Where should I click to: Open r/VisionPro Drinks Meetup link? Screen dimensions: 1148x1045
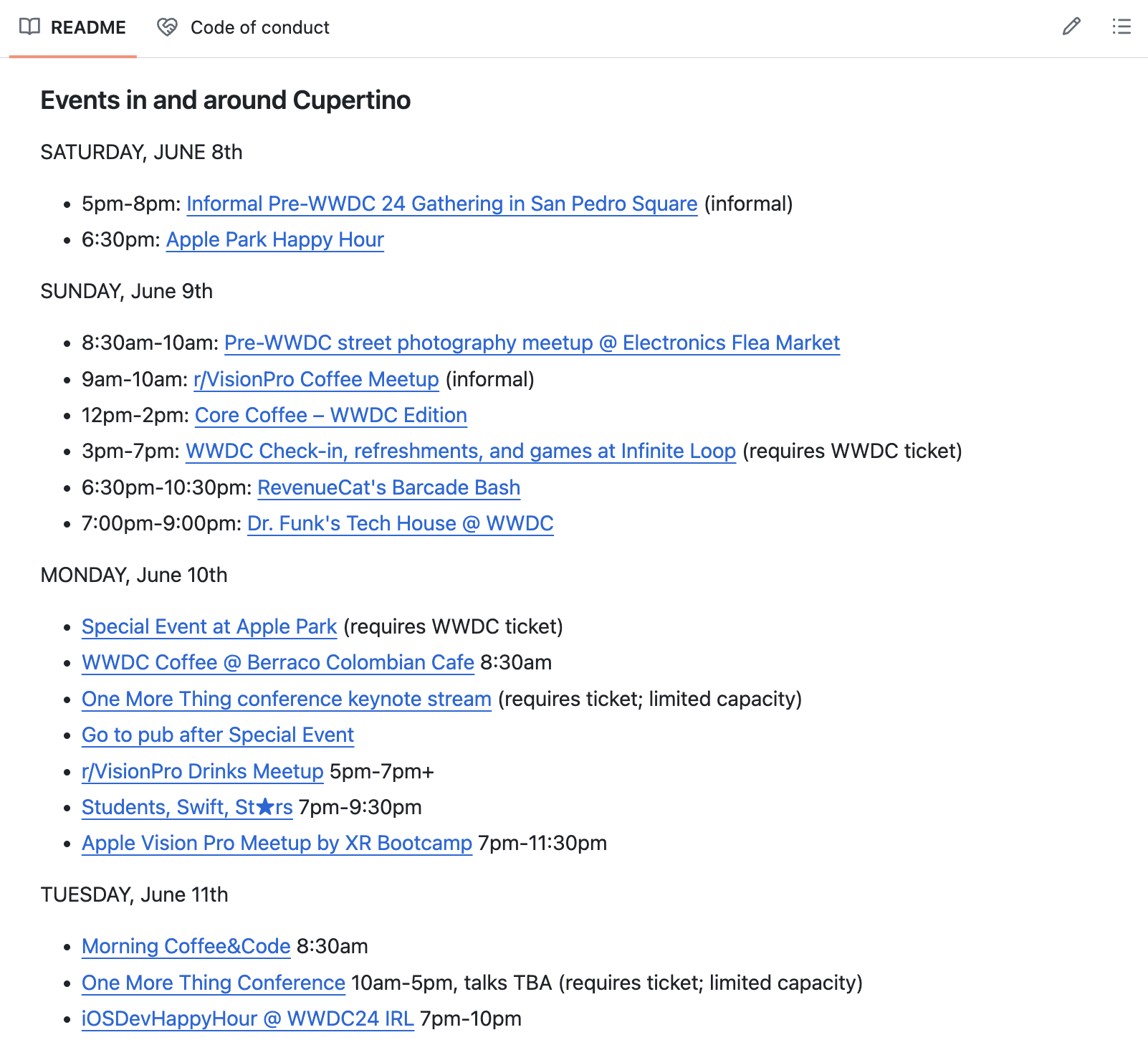[203, 771]
